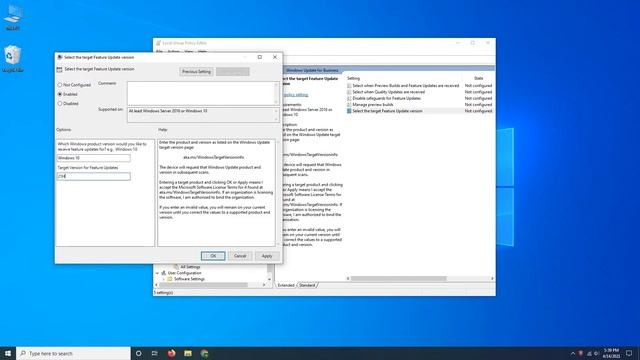Click the OK button in dialog

coord(213,256)
